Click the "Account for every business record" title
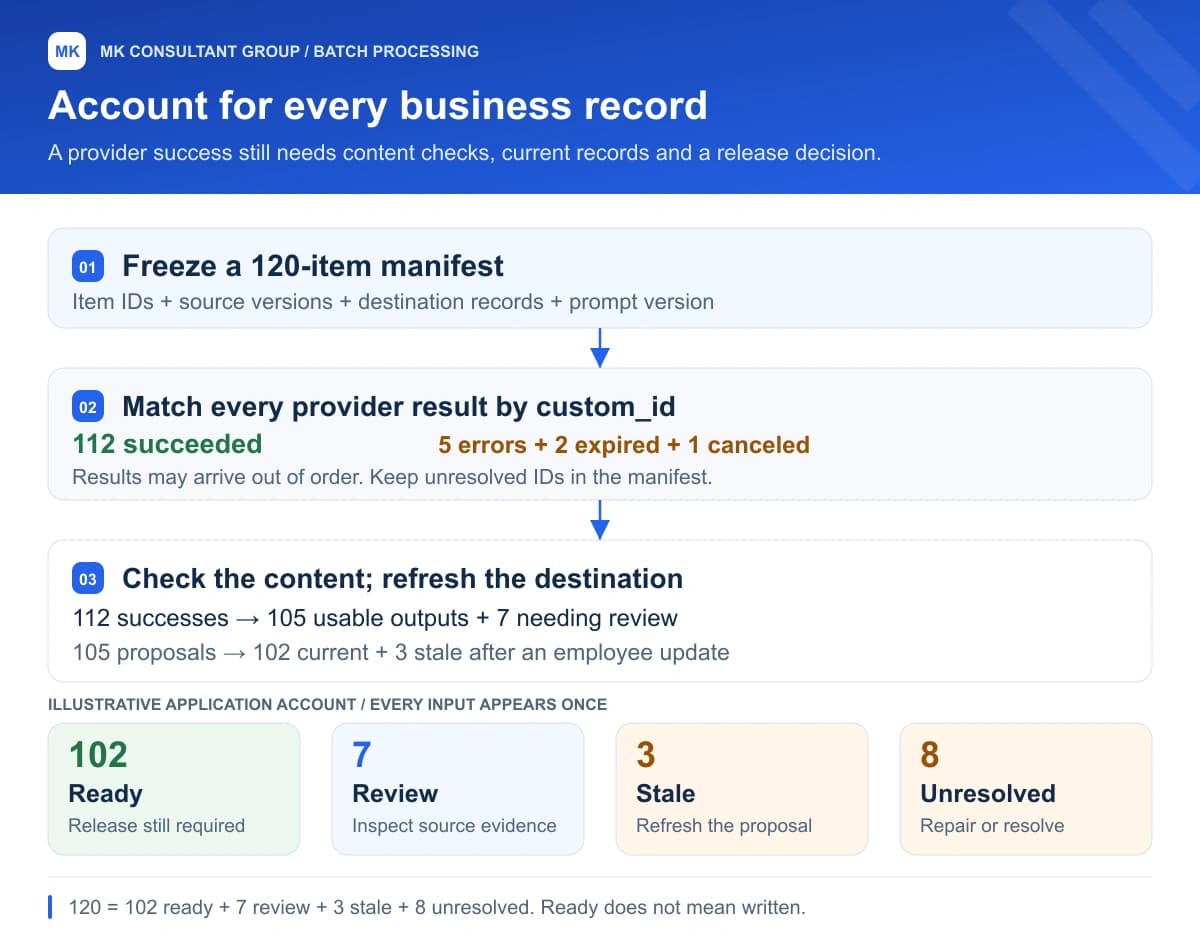Image resolution: width=1200 pixels, height=940 pixels. (x=378, y=106)
